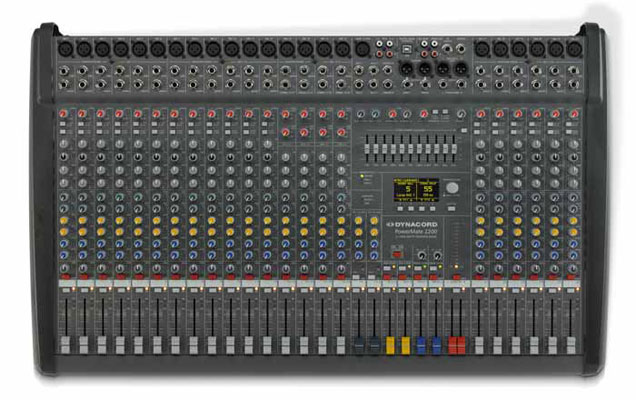This screenshot has width=636, height=400.
Task: Click the left orange value on display
Action: pos(408,188)
